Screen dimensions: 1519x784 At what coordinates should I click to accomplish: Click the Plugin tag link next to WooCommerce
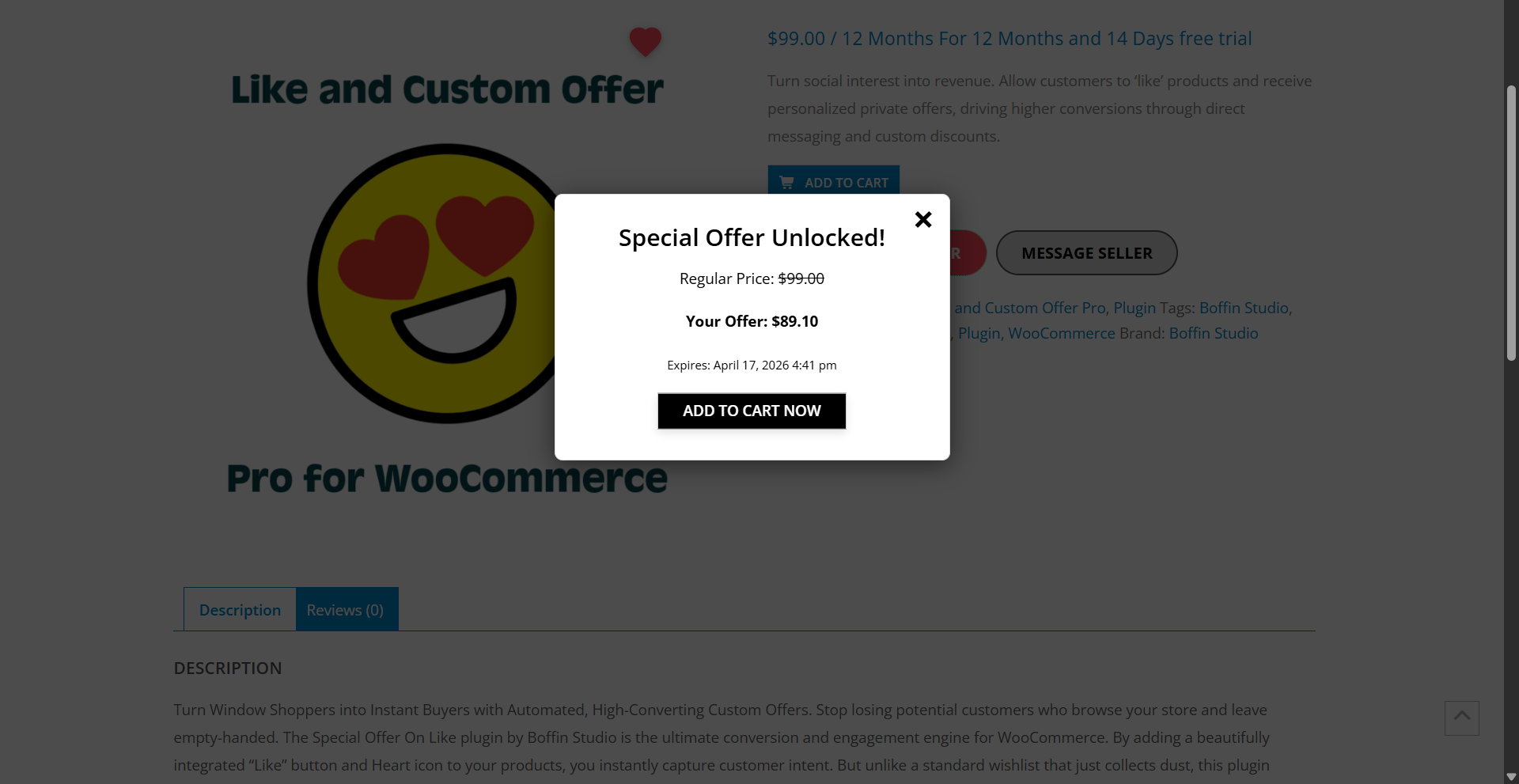[x=979, y=333]
